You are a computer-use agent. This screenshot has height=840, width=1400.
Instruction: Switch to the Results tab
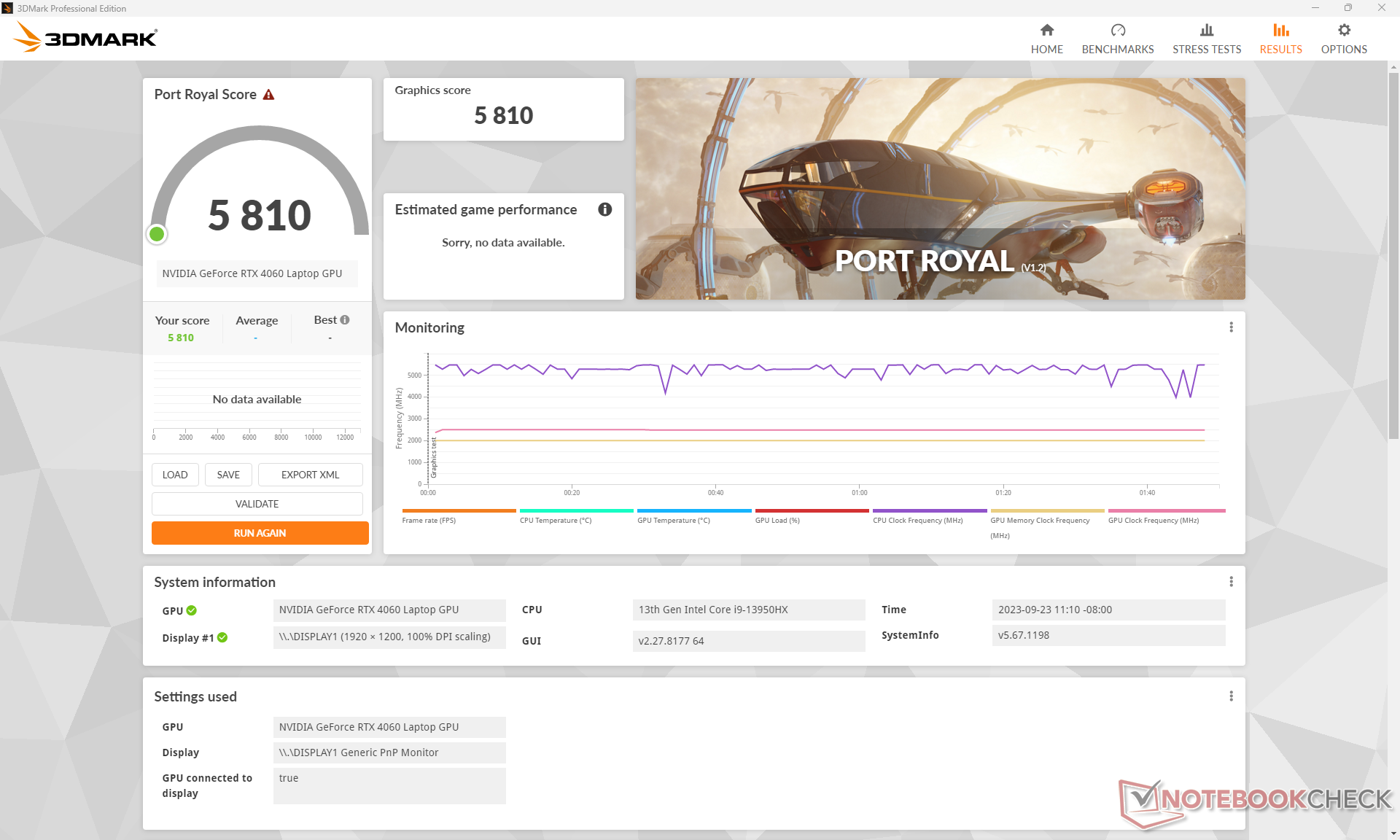1280,39
